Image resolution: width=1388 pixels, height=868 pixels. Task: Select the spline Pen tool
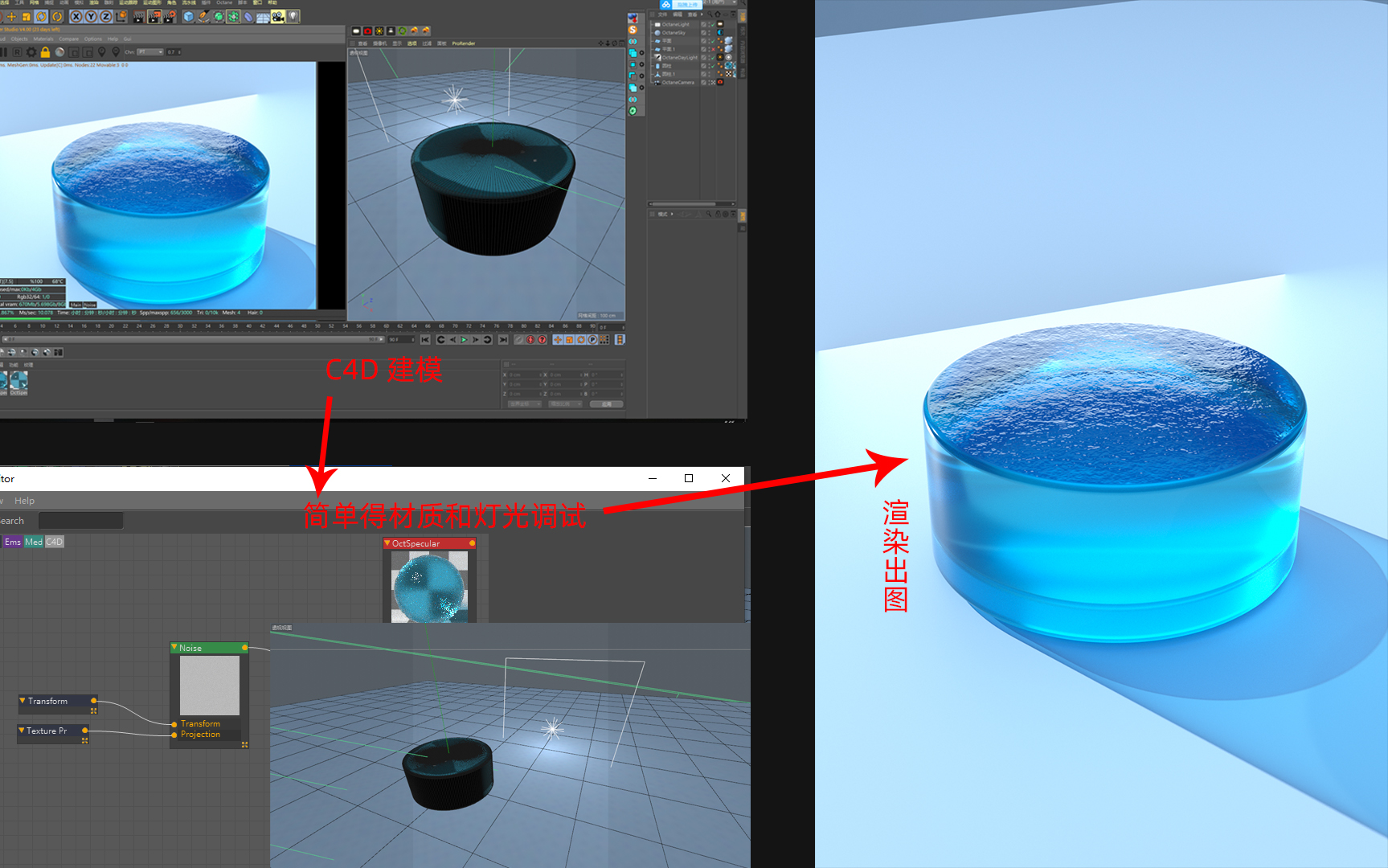pos(203,16)
